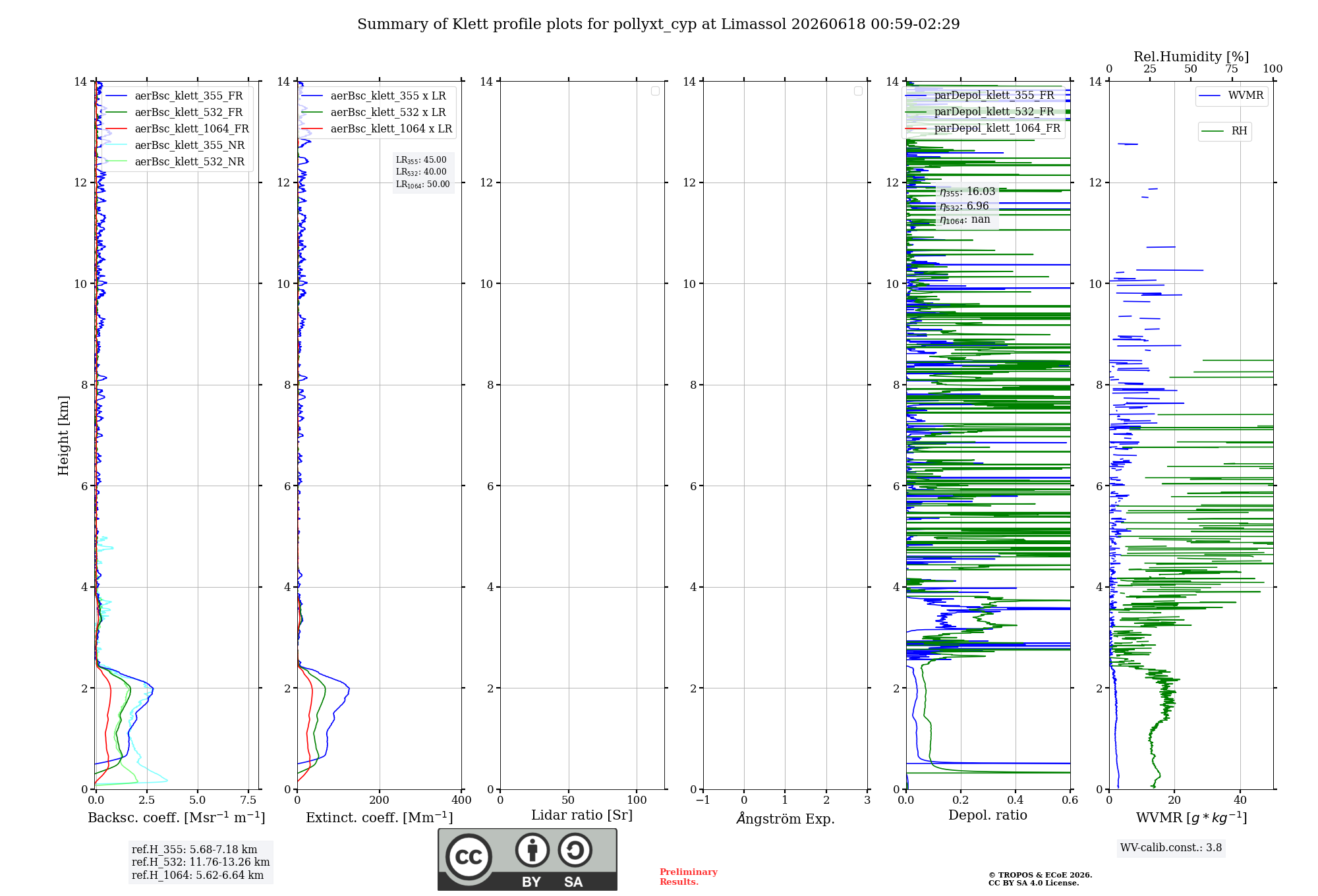Click the η532: 6.96 value

964,206
